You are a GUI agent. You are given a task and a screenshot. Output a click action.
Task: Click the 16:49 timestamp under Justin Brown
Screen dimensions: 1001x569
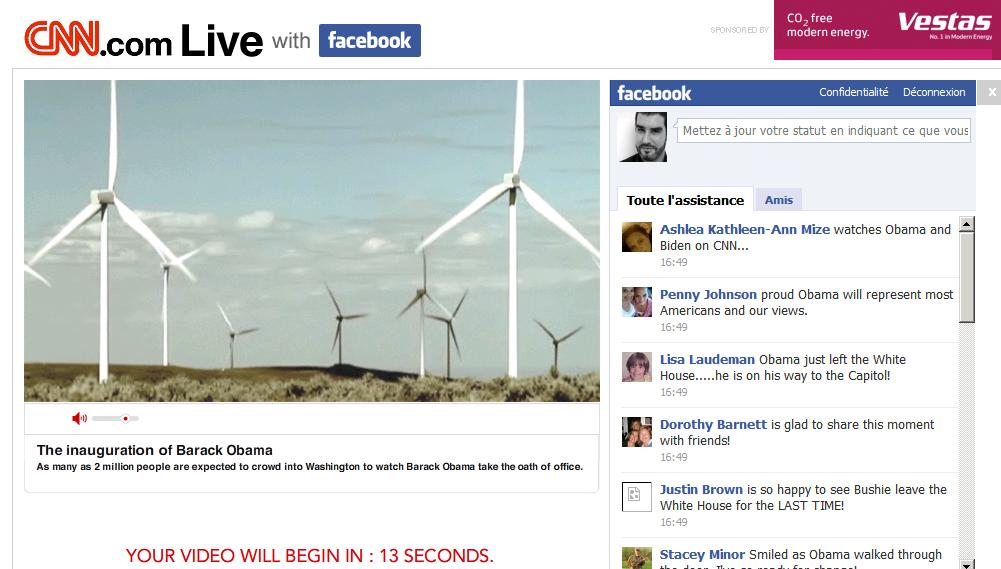click(x=674, y=522)
